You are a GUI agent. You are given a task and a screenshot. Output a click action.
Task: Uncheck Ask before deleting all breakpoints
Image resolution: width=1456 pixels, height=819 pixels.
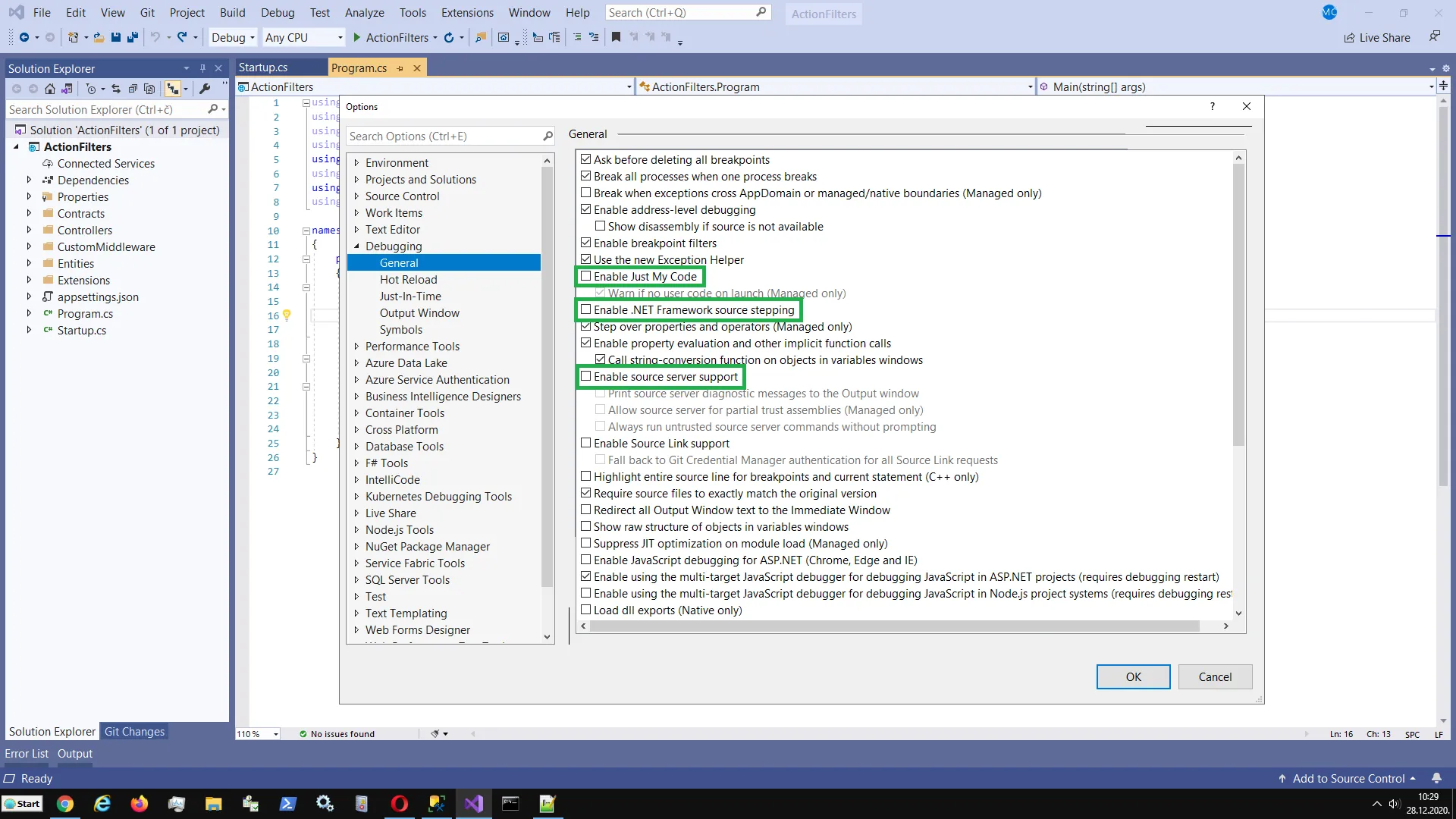coord(585,160)
